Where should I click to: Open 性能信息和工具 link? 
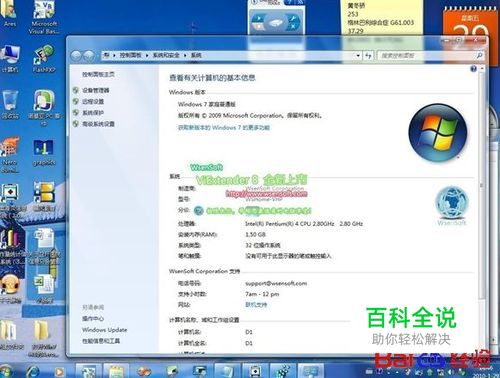coord(101,341)
